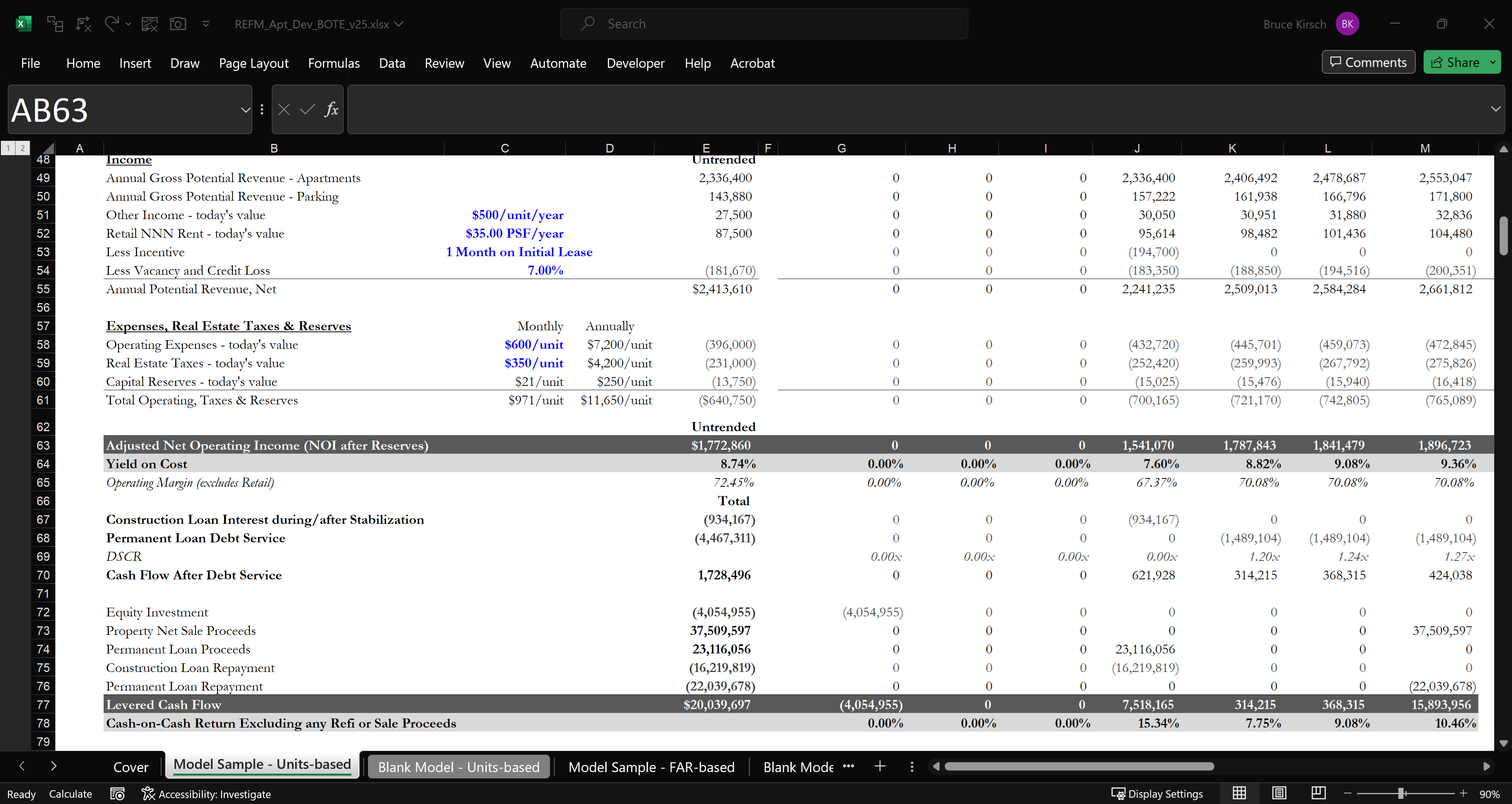Switch to Model Sample - FAR-based sheet
1512x804 pixels.
click(652, 767)
